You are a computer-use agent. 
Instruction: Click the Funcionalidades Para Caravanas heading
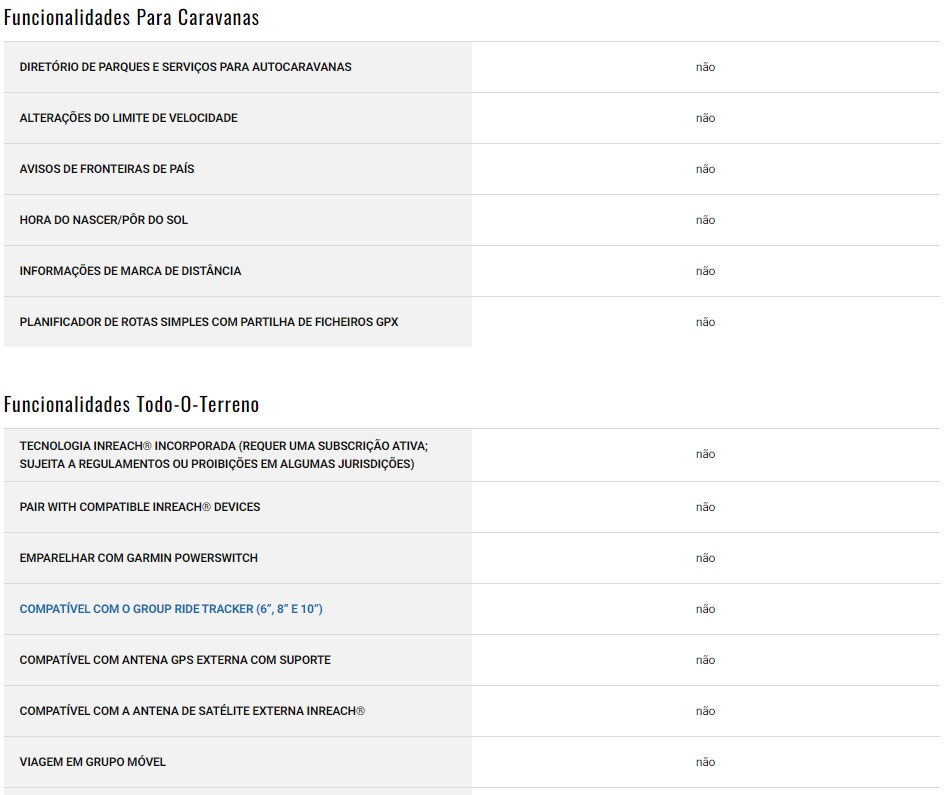point(131,17)
